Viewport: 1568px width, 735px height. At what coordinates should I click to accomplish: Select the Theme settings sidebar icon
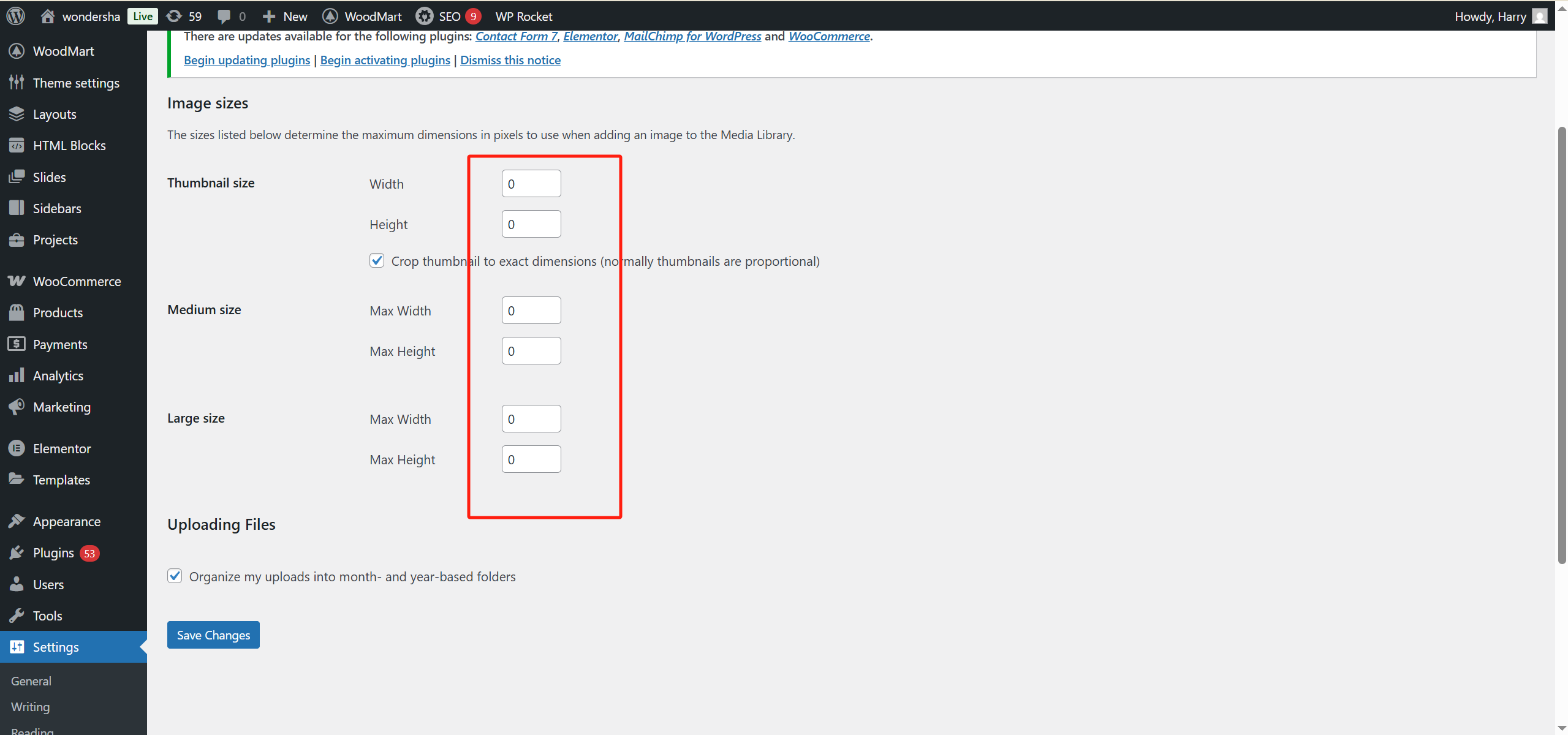tap(17, 83)
